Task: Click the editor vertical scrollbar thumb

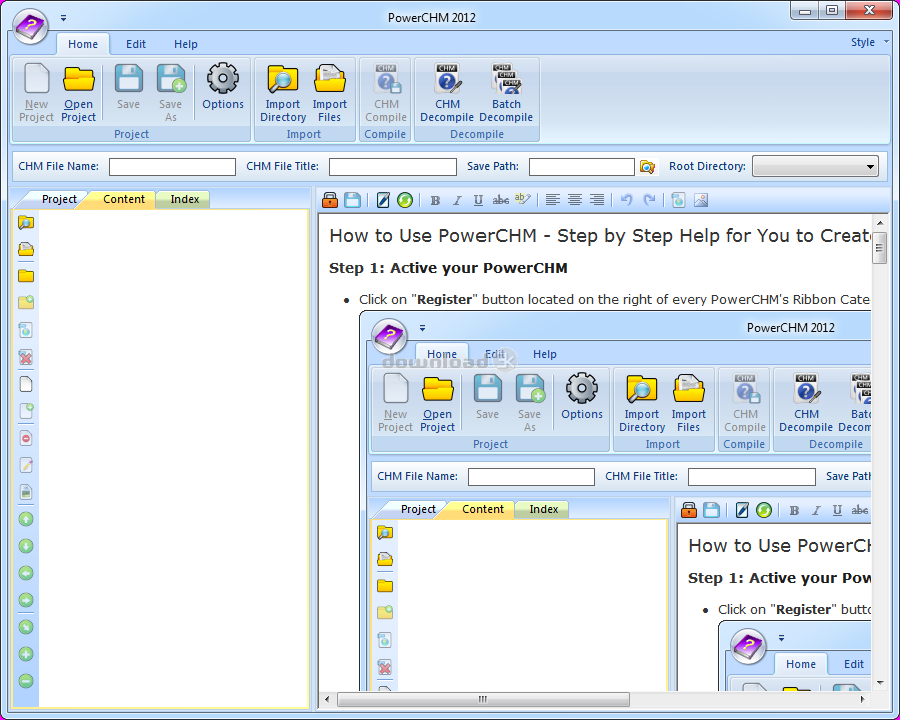Action: (x=879, y=249)
